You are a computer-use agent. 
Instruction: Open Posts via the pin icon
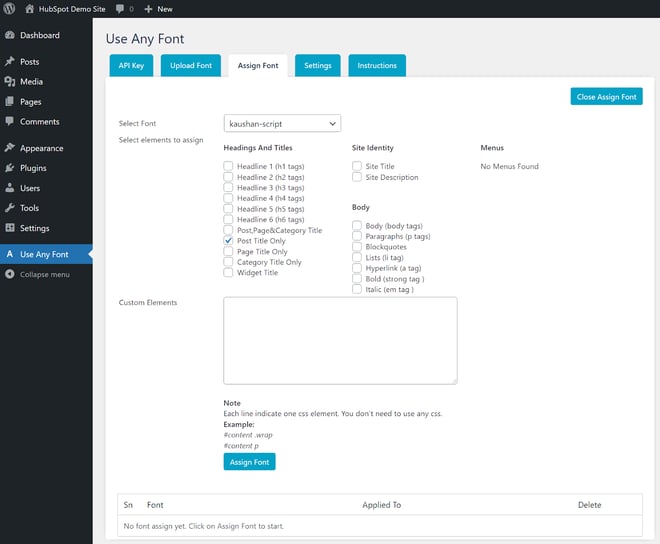coord(9,62)
